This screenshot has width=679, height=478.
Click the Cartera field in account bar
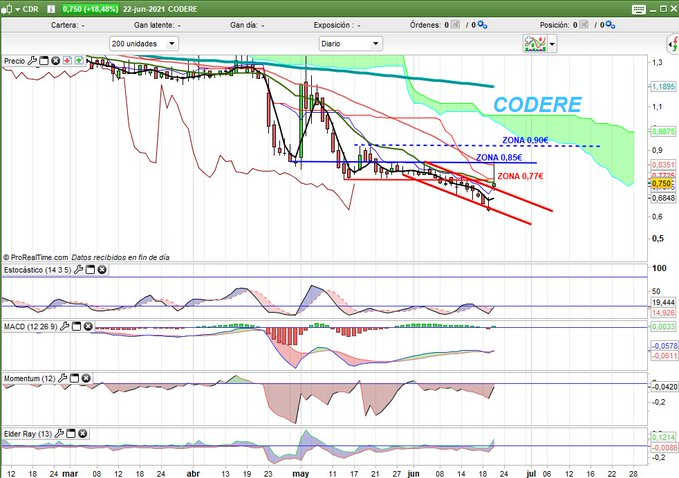coord(68,25)
